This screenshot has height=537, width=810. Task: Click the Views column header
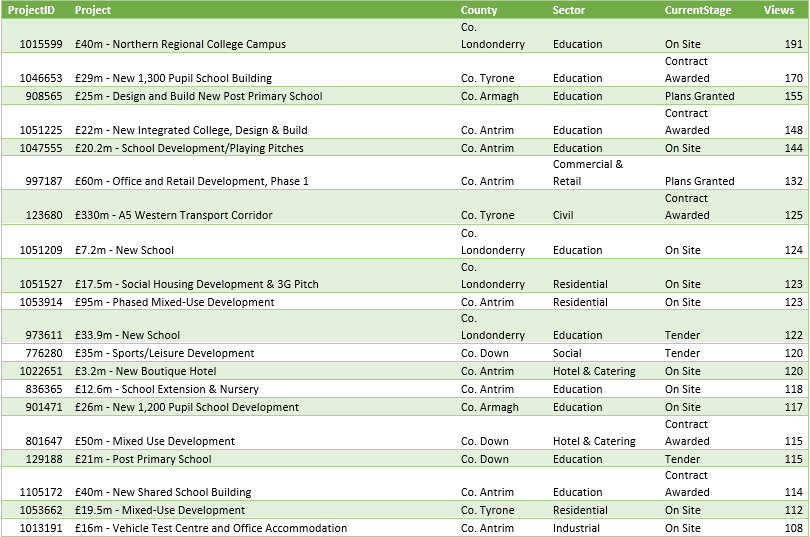(779, 10)
